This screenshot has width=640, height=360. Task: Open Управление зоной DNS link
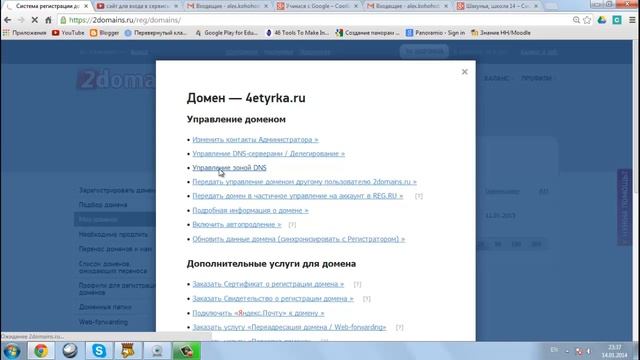[229, 168]
